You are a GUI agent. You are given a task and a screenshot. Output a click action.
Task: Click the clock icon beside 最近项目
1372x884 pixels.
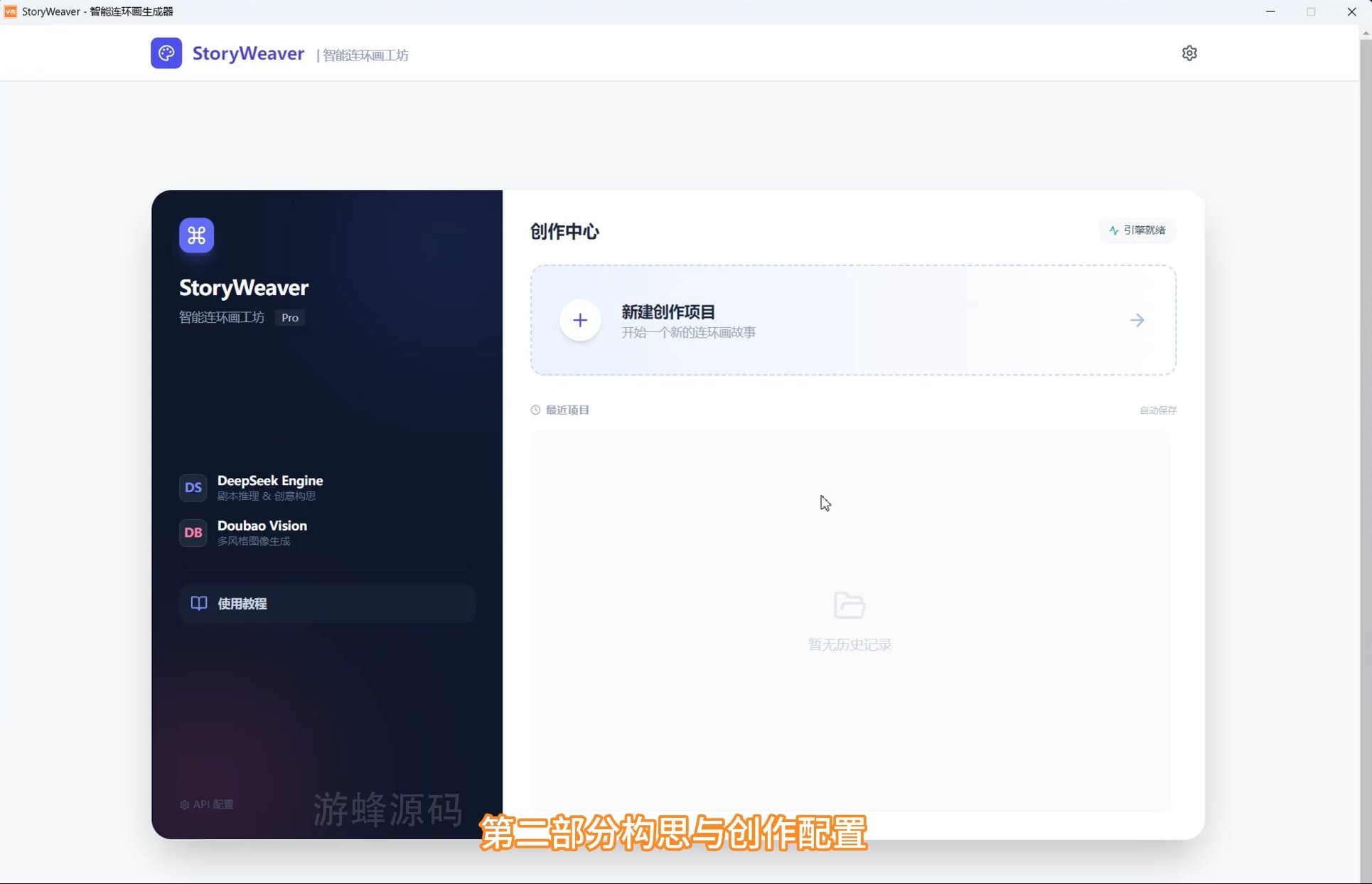tap(535, 410)
